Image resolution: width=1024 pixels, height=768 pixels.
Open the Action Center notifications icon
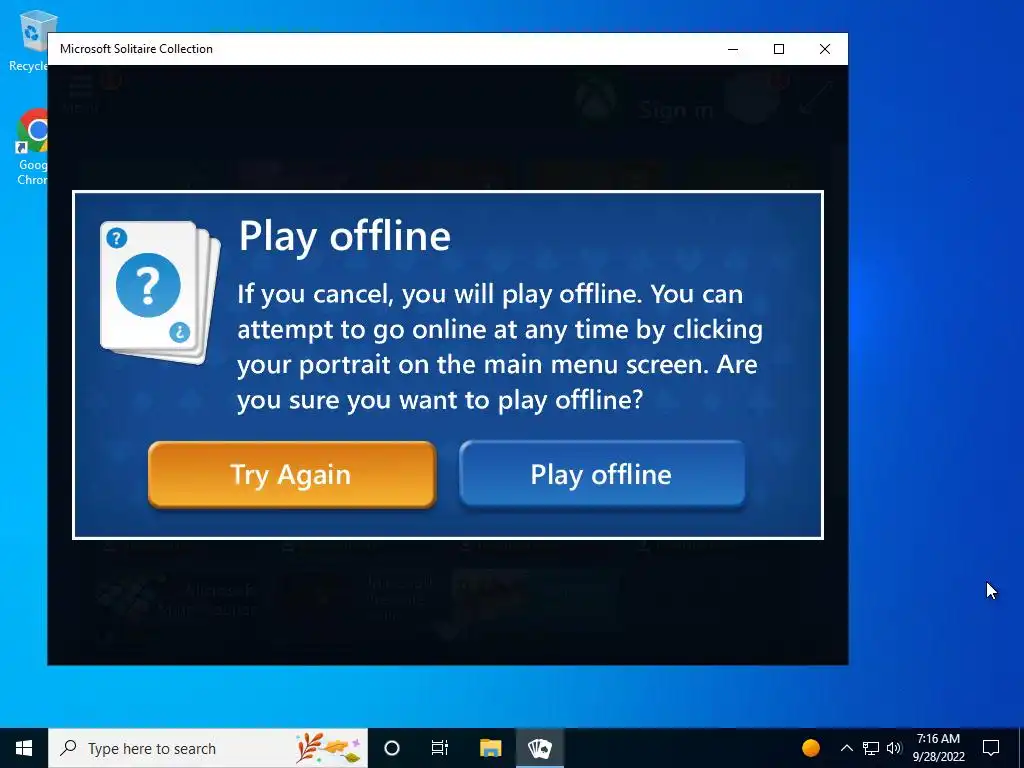pos(991,748)
